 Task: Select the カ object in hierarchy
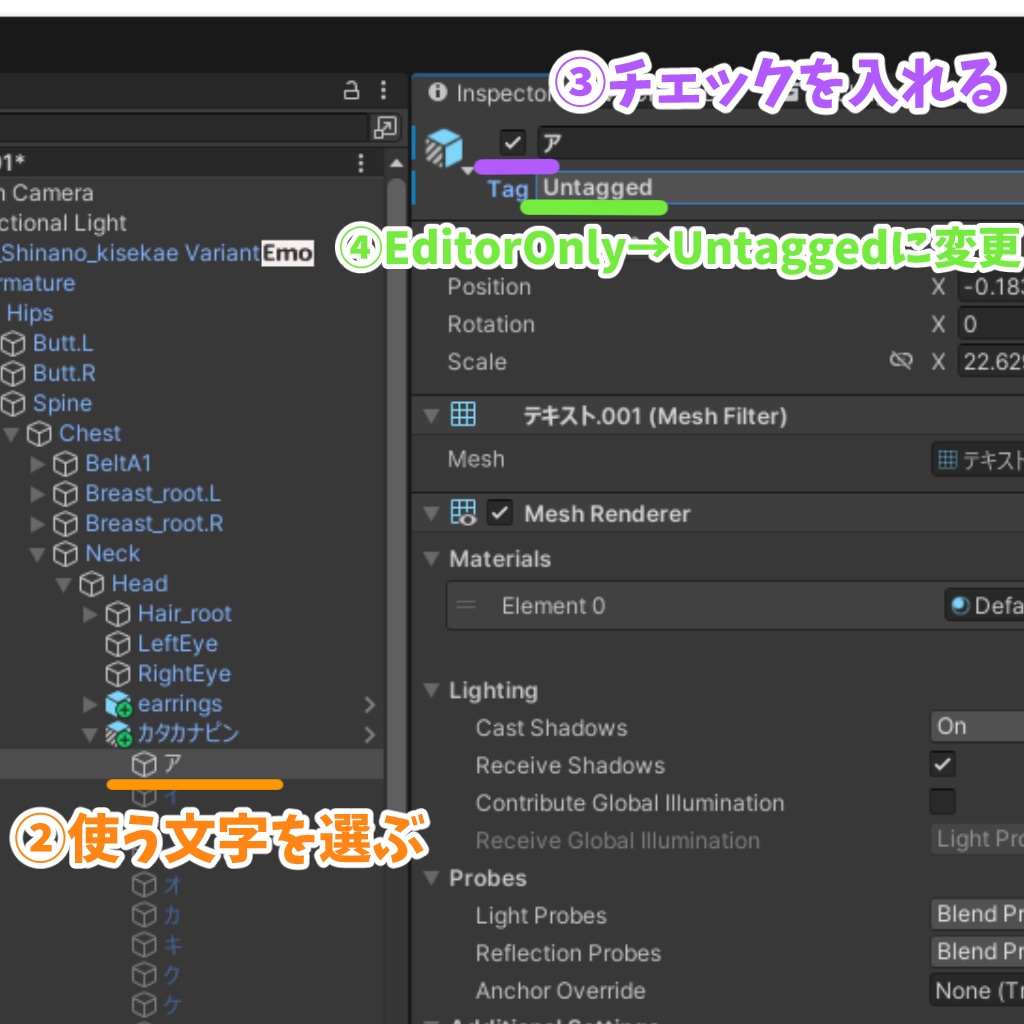[172, 915]
